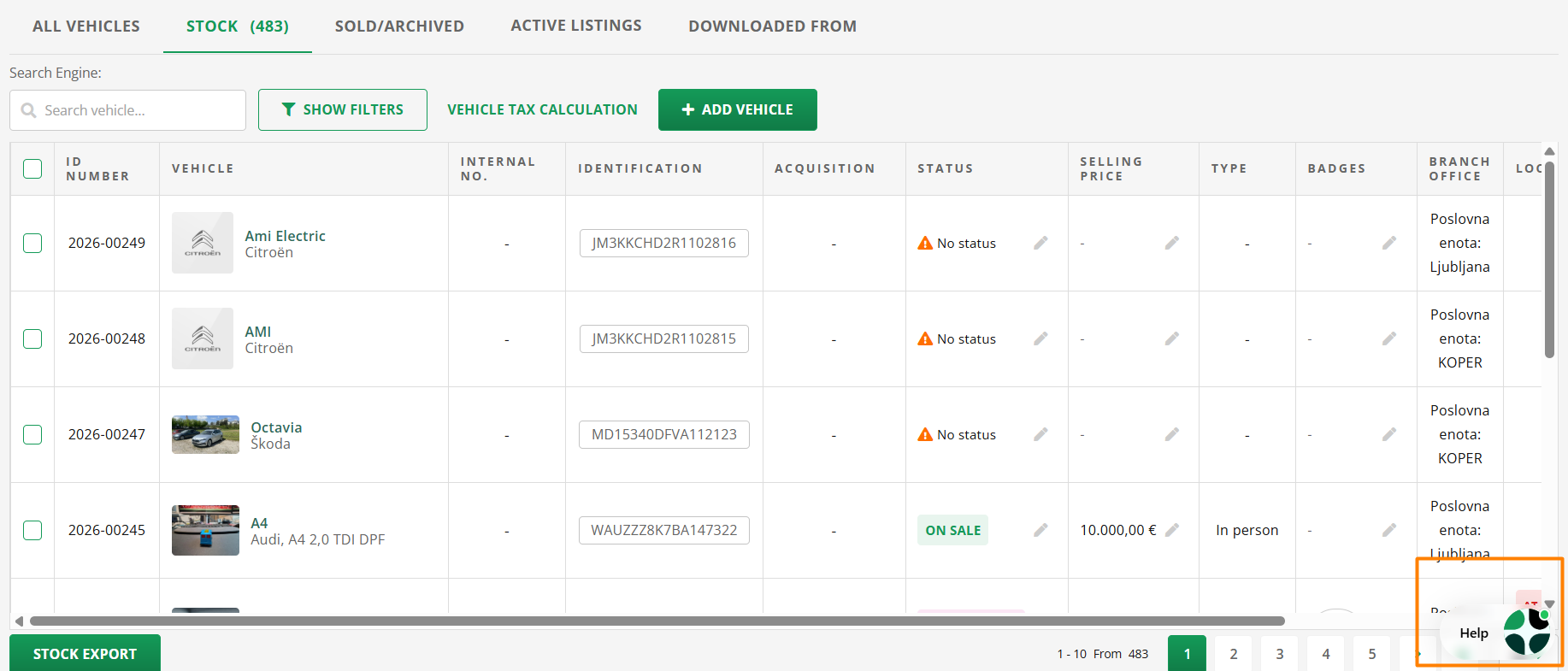This screenshot has height=671, width=1568.
Task: Switch to the Downloaded From tab
Action: [773, 26]
